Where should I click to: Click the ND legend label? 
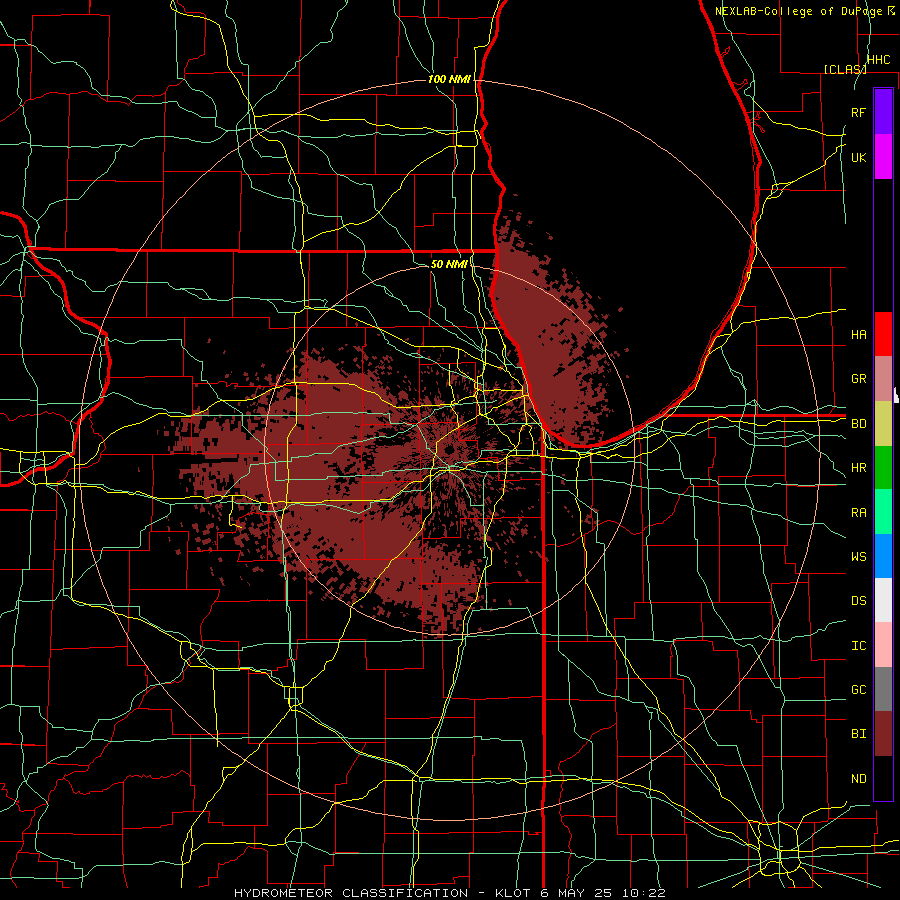859,779
